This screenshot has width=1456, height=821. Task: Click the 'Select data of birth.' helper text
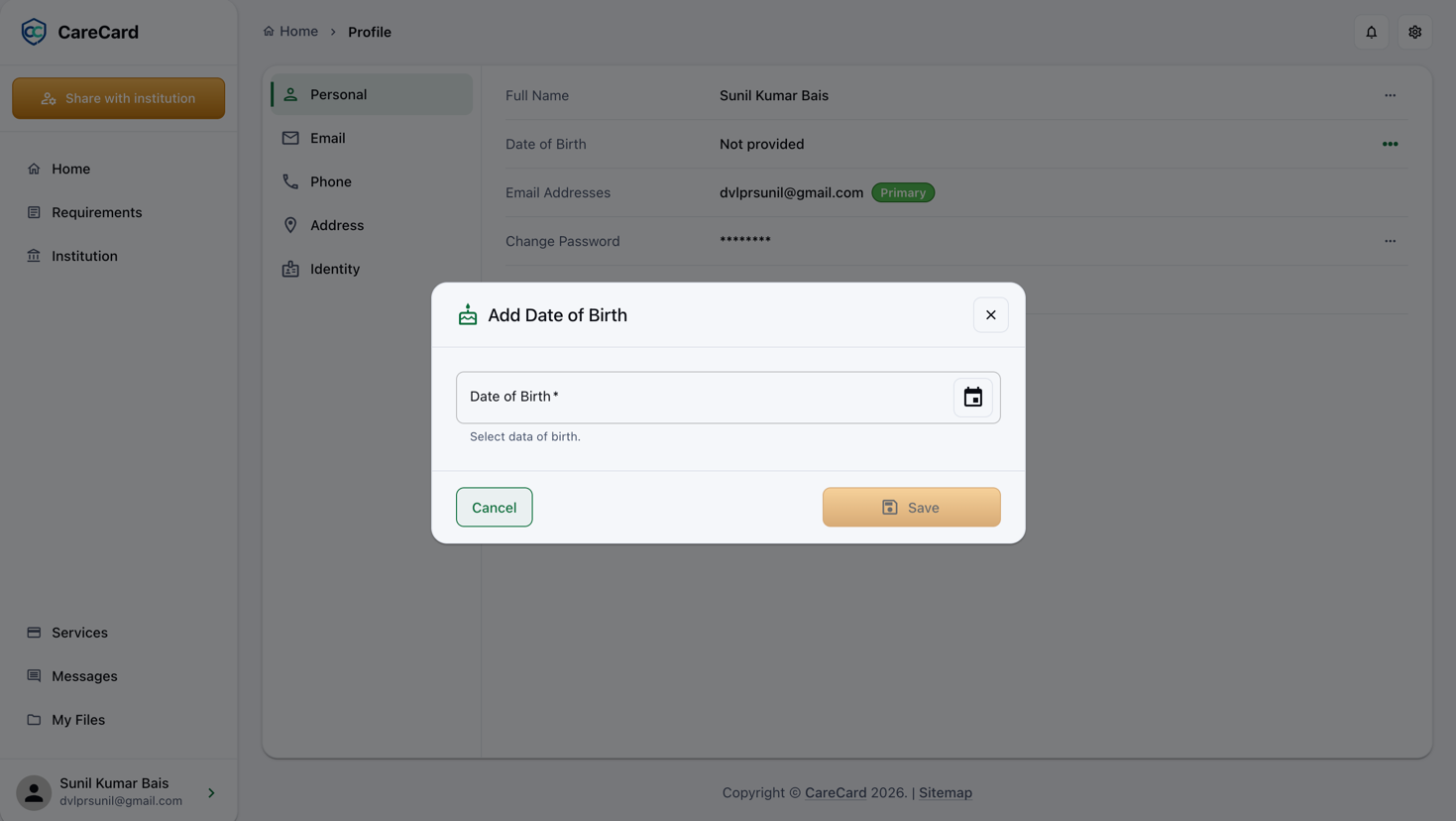coord(525,436)
